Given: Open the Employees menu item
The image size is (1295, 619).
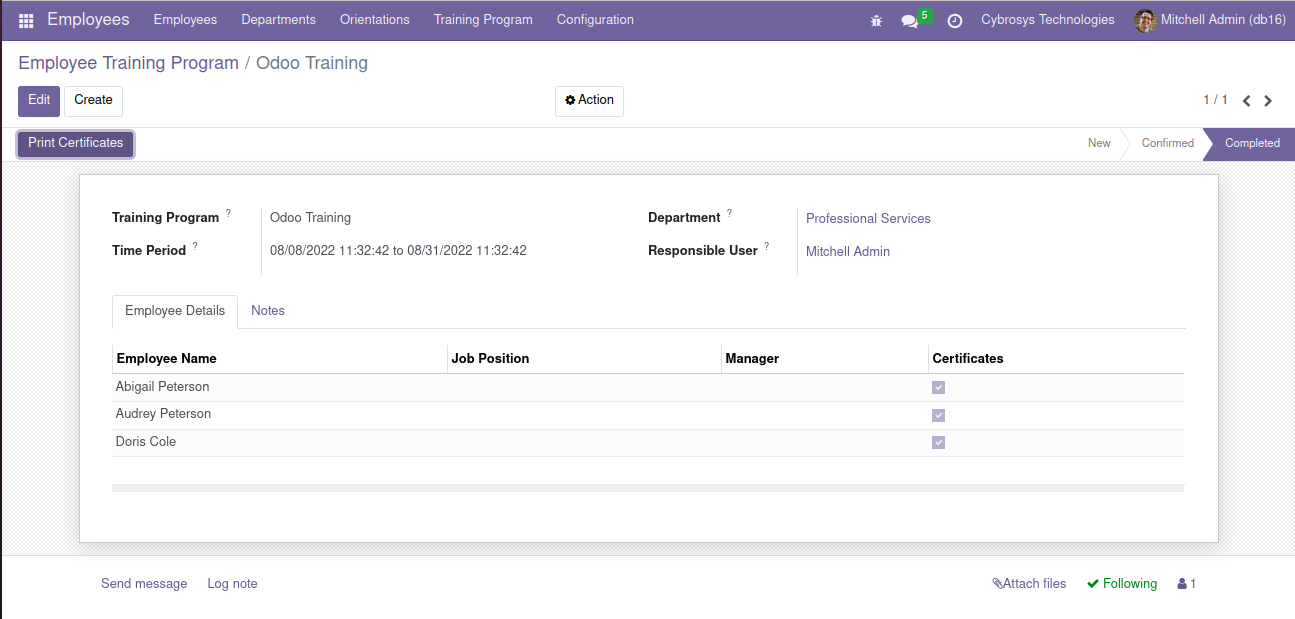Looking at the screenshot, I should tap(185, 20).
